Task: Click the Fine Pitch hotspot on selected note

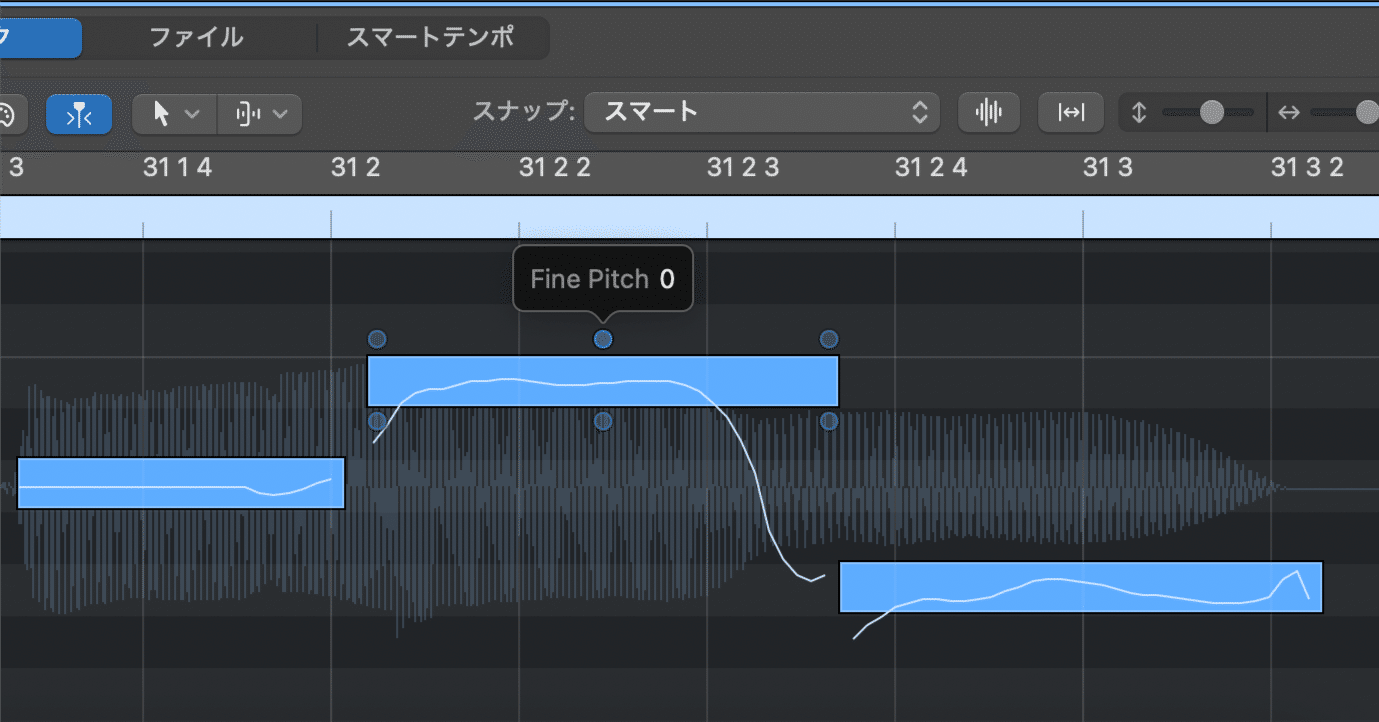Action: pyautogui.click(x=603, y=339)
